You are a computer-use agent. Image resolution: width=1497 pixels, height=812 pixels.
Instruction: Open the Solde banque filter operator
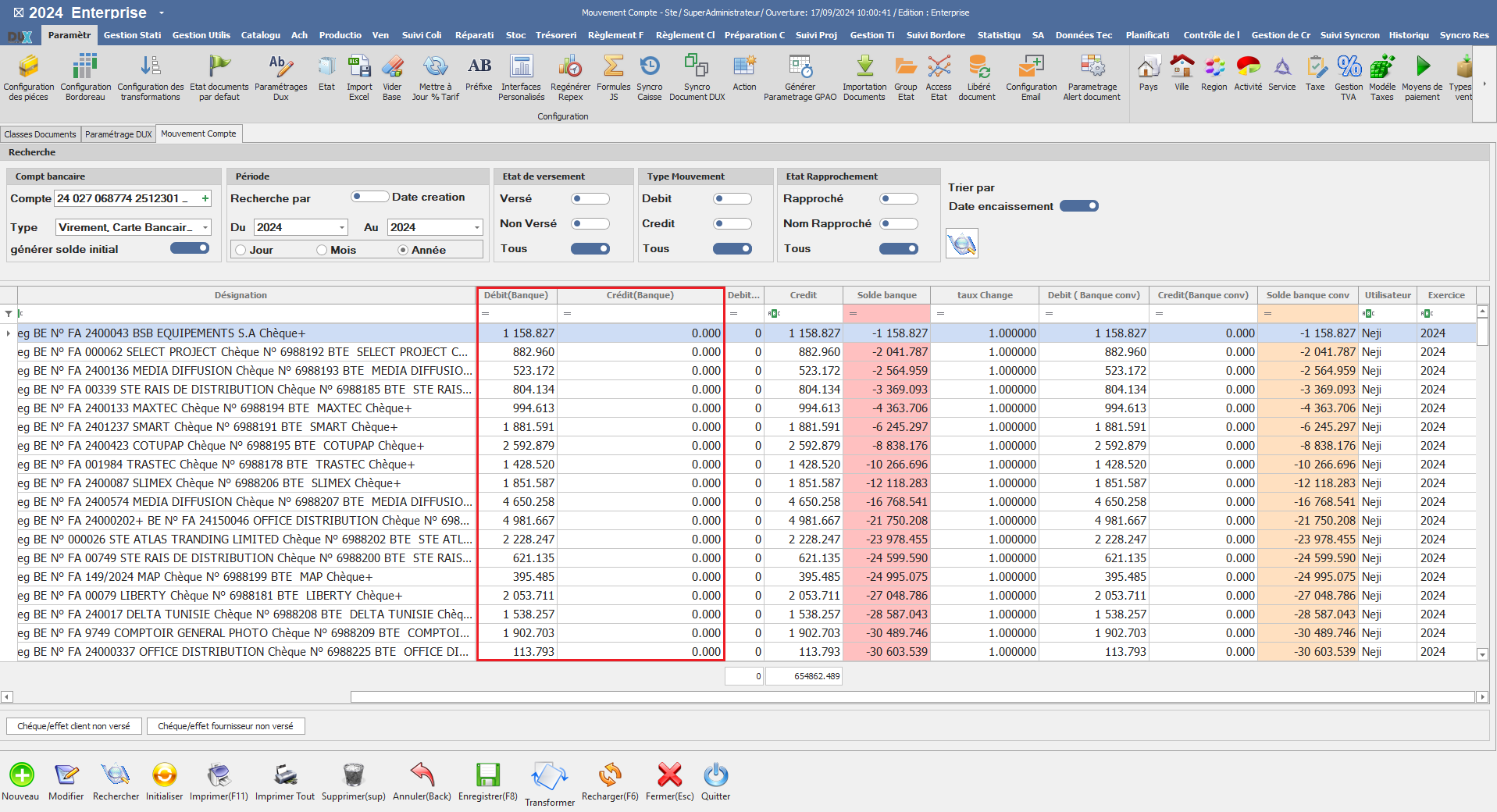click(853, 314)
